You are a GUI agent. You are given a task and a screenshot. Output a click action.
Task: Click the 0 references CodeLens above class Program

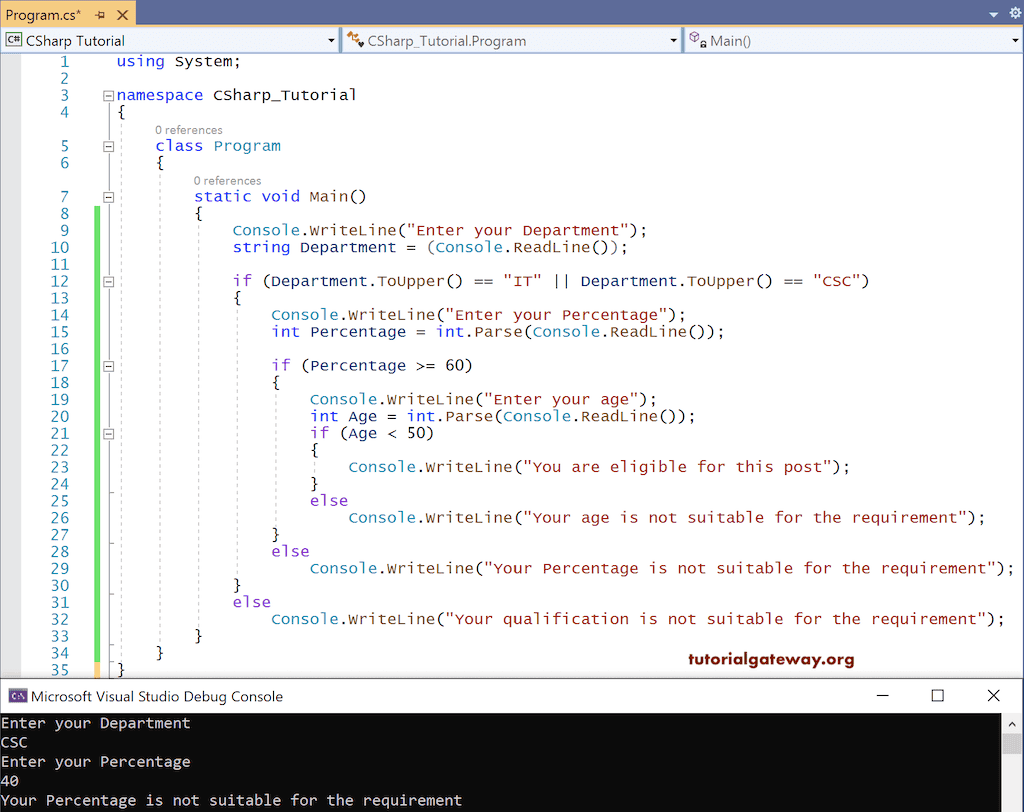tap(188, 129)
